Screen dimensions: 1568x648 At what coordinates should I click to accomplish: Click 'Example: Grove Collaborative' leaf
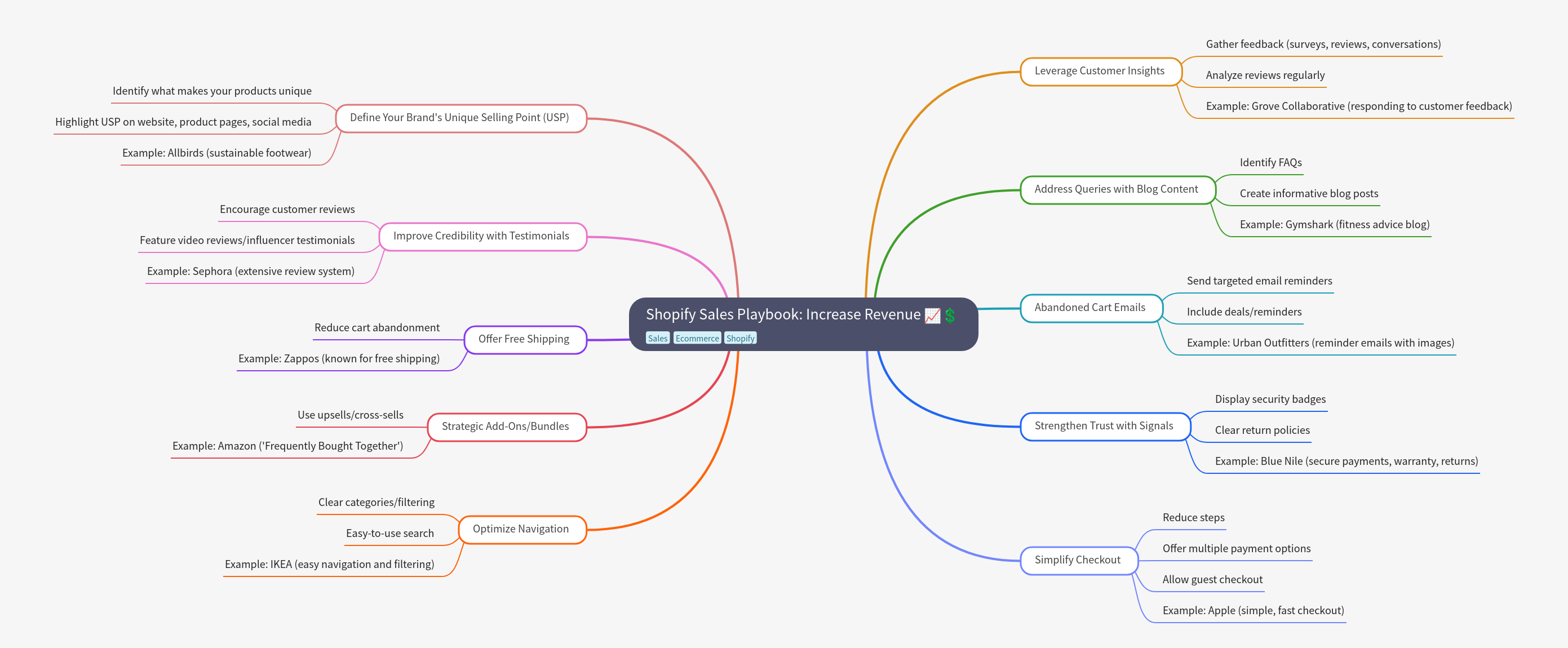tap(1358, 106)
